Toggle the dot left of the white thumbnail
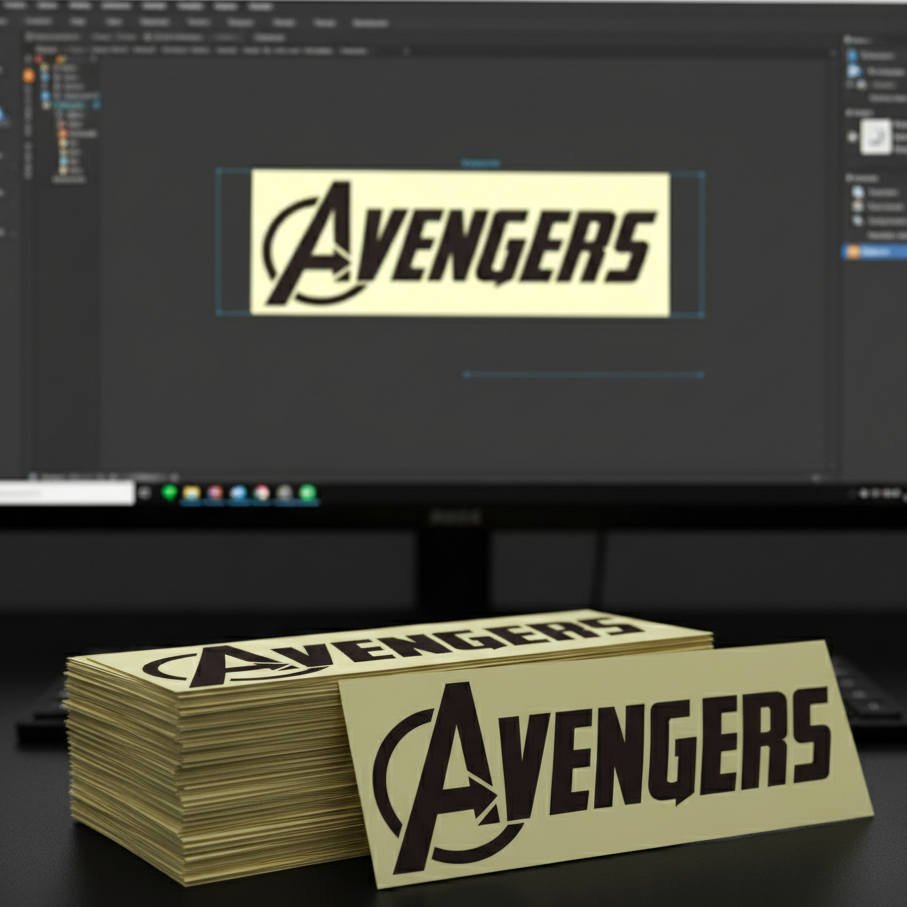This screenshot has height=907, width=907. [x=852, y=137]
